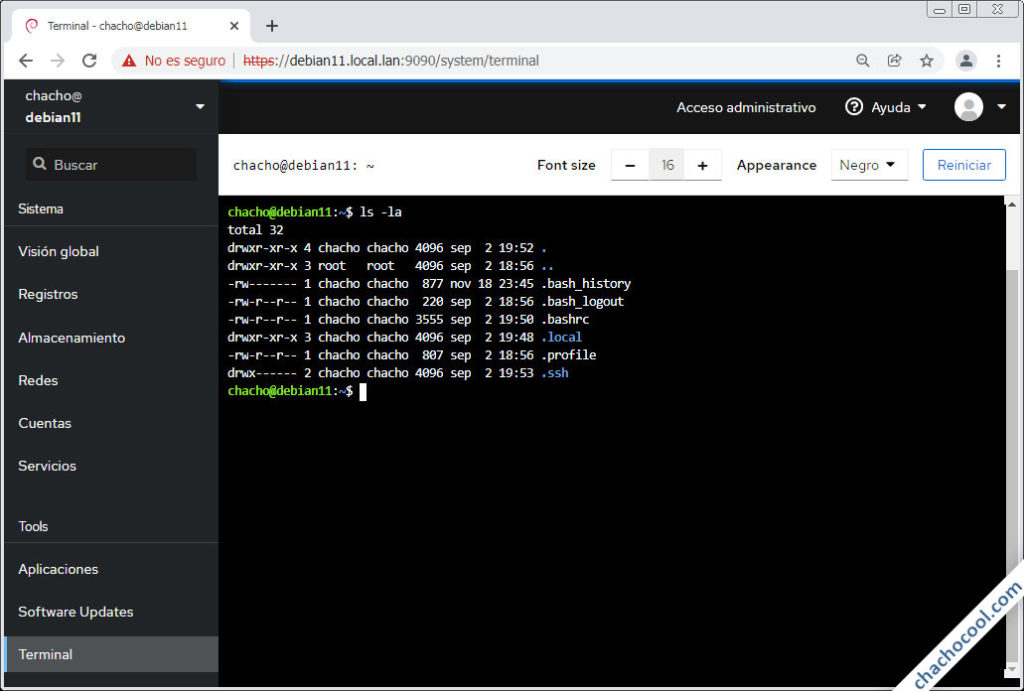
Task: Decrease terminal font size with minus
Action: (x=630, y=166)
